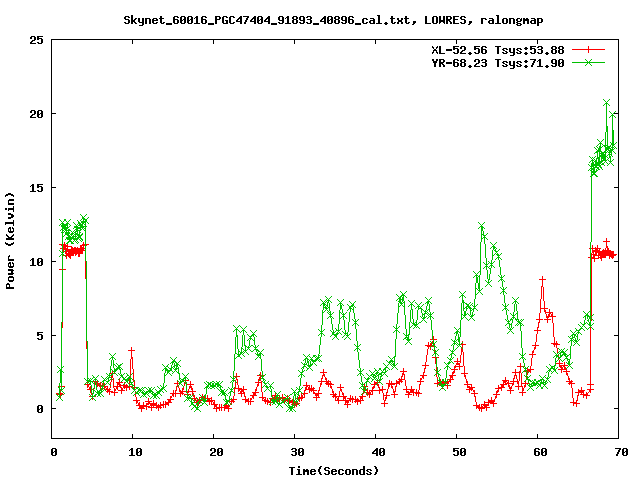This screenshot has width=640, height=480.
Task: Click the x-axis tick label 10
Action: [135, 452]
